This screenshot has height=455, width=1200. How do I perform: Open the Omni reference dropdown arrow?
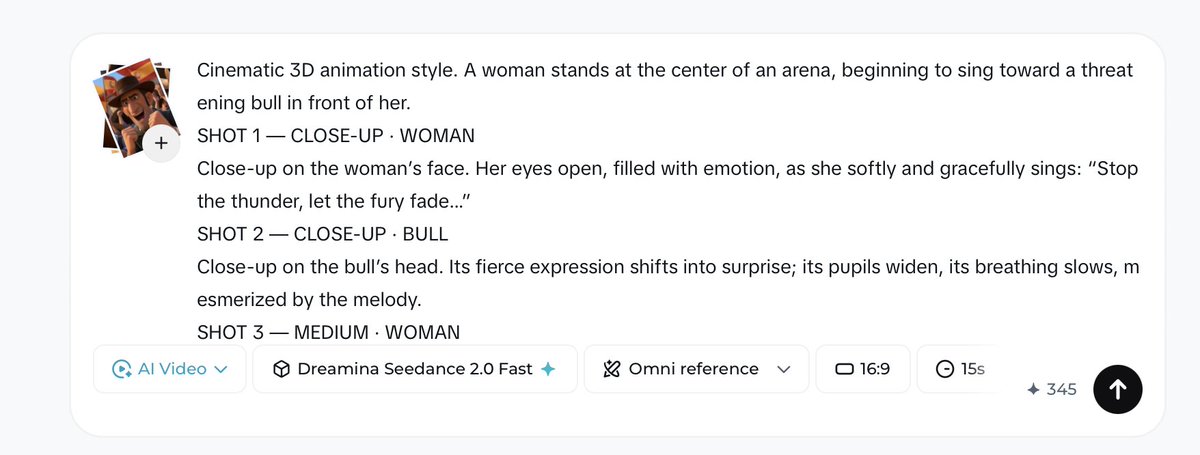(x=784, y=369)
